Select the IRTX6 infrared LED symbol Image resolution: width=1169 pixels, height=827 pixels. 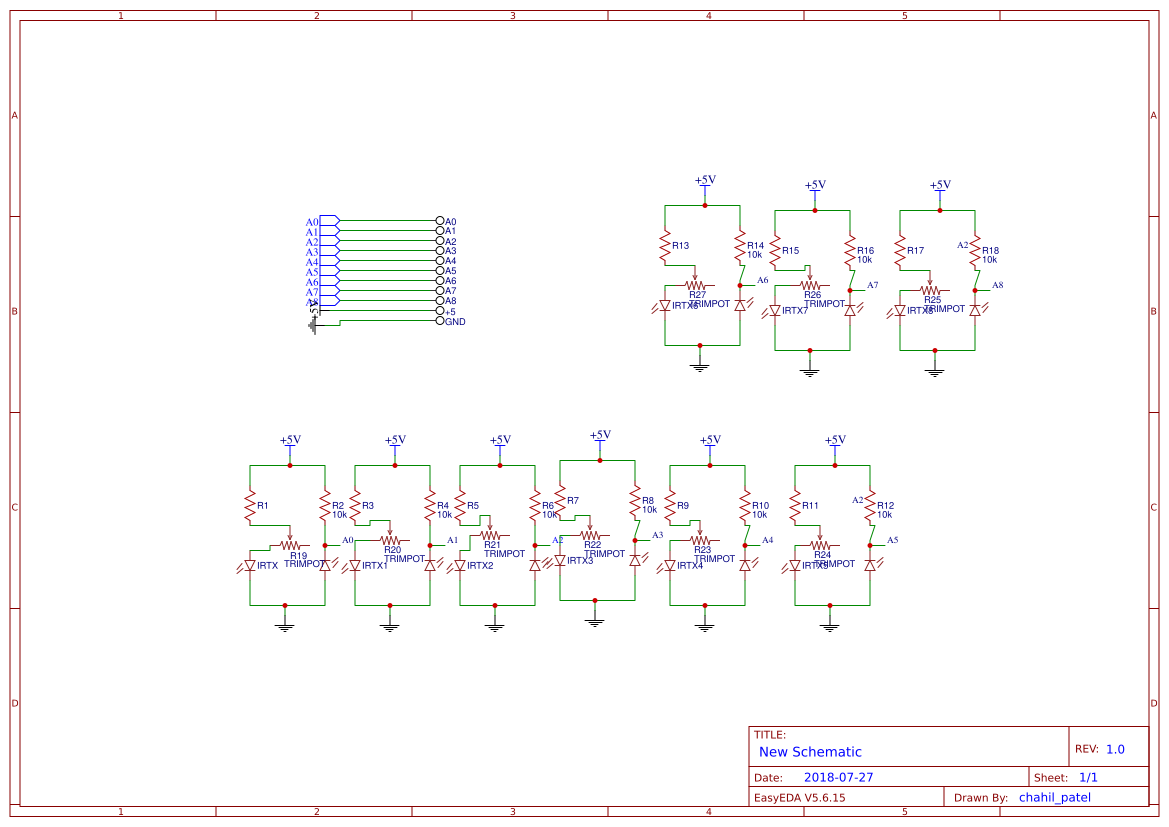(665, 305)
